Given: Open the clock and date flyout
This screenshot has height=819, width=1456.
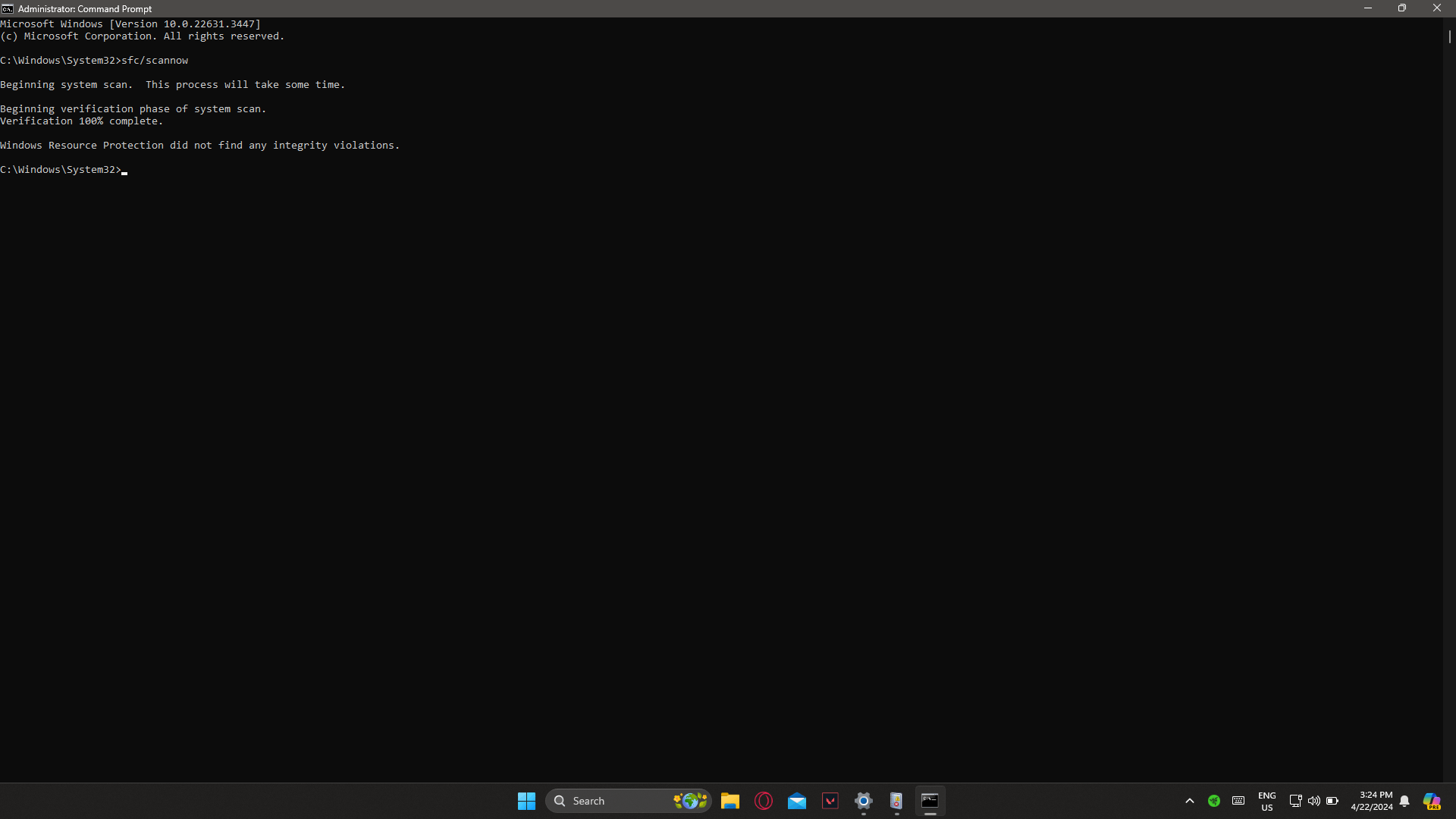Looking at the screenshot, I should pos(1371,801).
